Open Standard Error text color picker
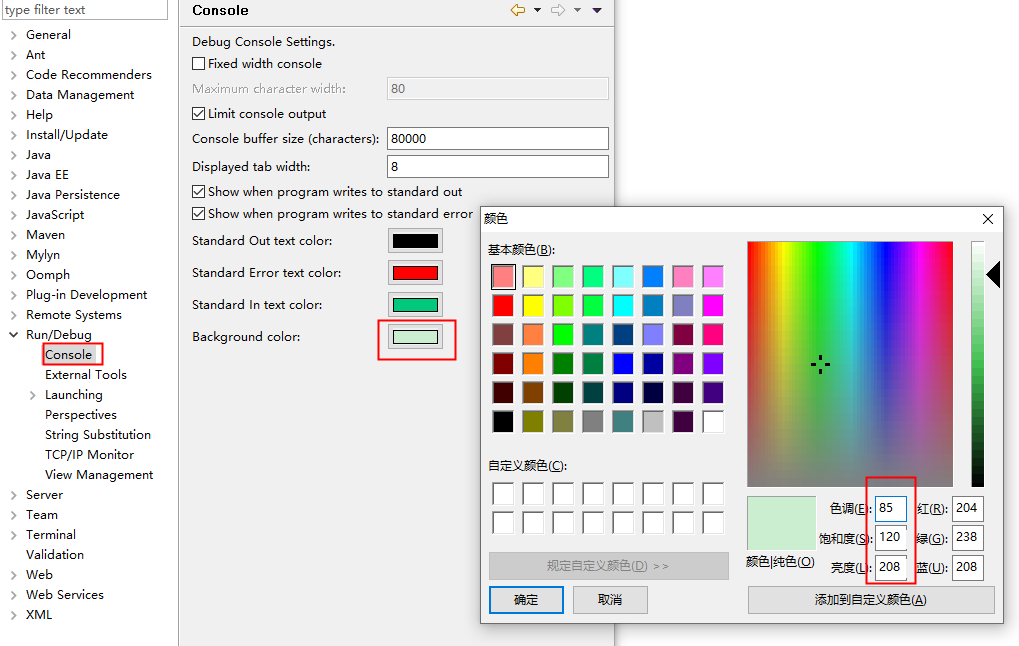This screenshot has height=646, width=1019. pyautogui.click(x=415, y=273)
